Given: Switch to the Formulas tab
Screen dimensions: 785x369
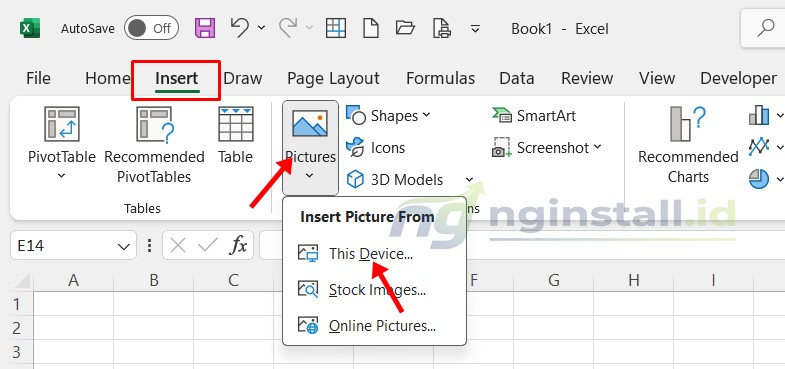Looking at the screenshot, I should [x=440, y=78].
